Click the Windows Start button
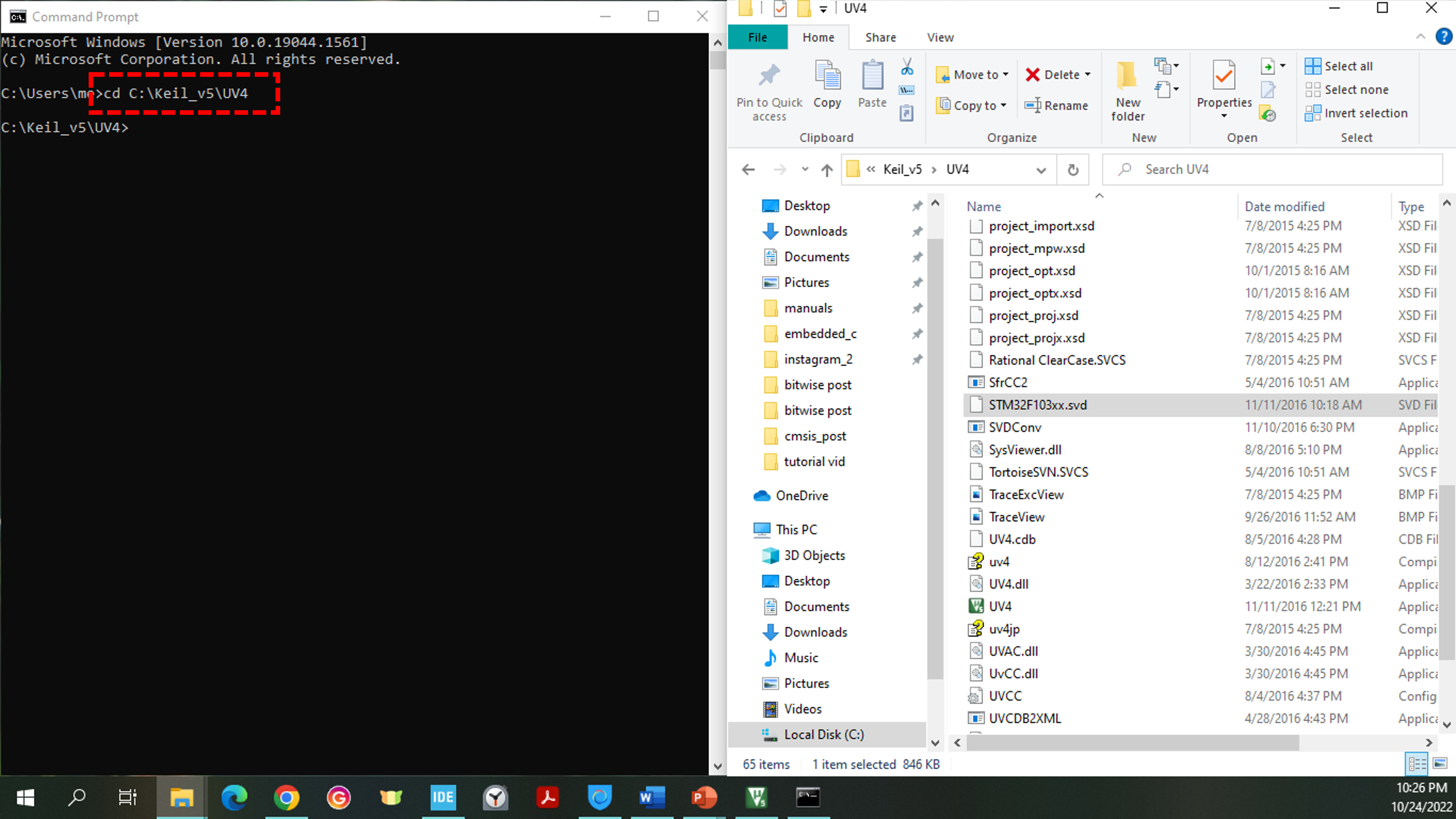The width and height of the screenshot is (1456, 819). tap(25, 797)
